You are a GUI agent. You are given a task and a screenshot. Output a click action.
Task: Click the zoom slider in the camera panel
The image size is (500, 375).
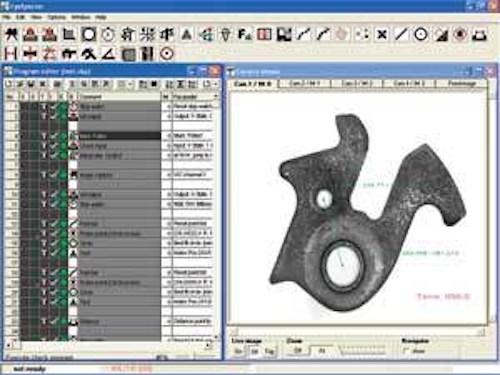362,351
